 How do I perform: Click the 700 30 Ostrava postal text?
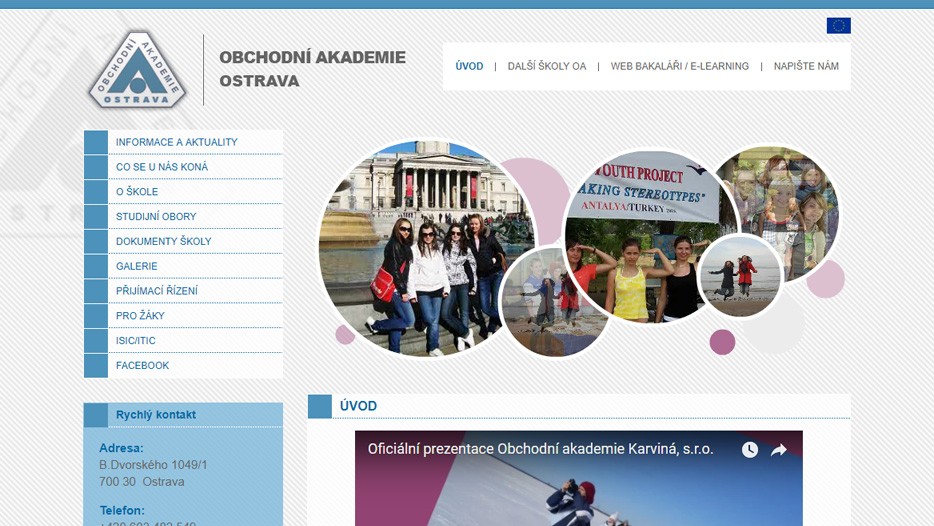click(142, 481)
